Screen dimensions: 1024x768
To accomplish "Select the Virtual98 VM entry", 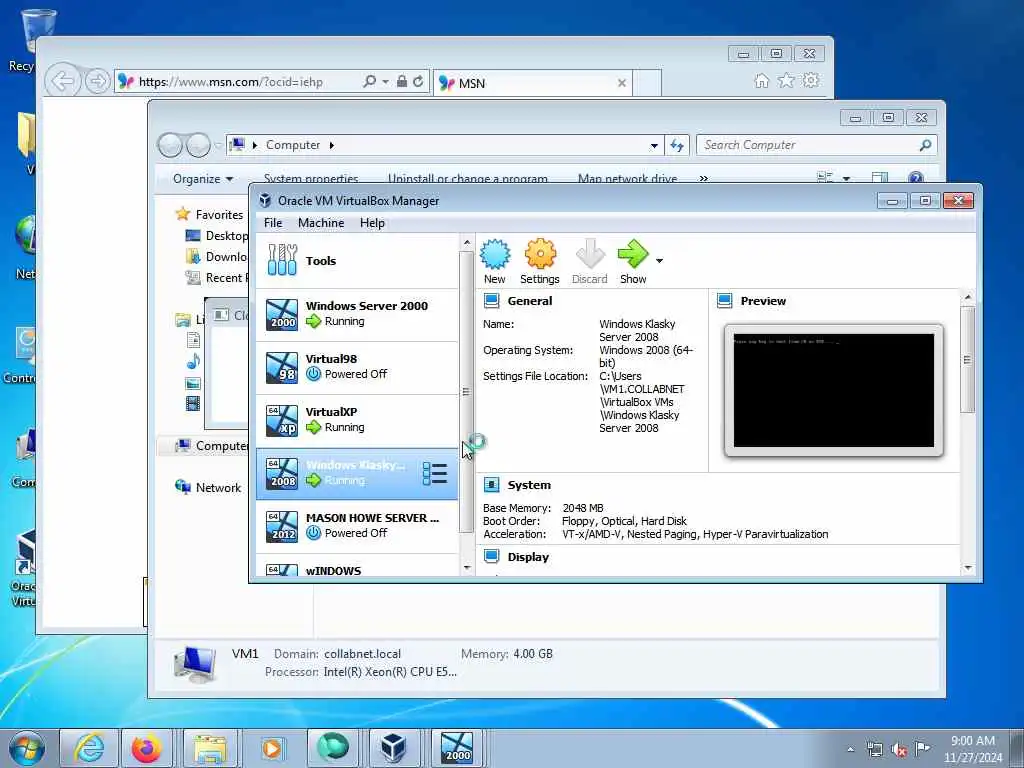I will [357, 367].
